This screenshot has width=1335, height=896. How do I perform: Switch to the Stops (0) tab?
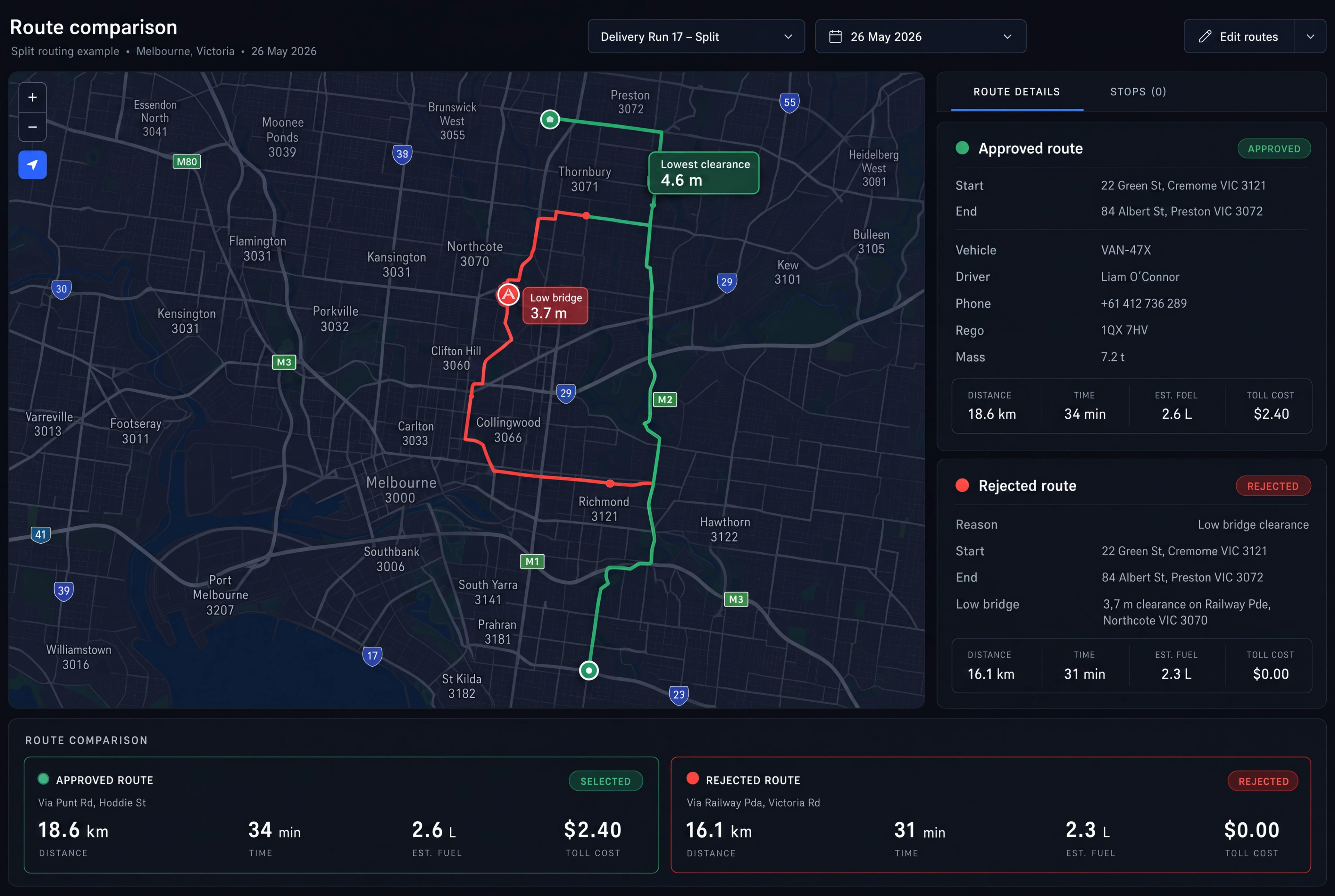[1138, 92]
